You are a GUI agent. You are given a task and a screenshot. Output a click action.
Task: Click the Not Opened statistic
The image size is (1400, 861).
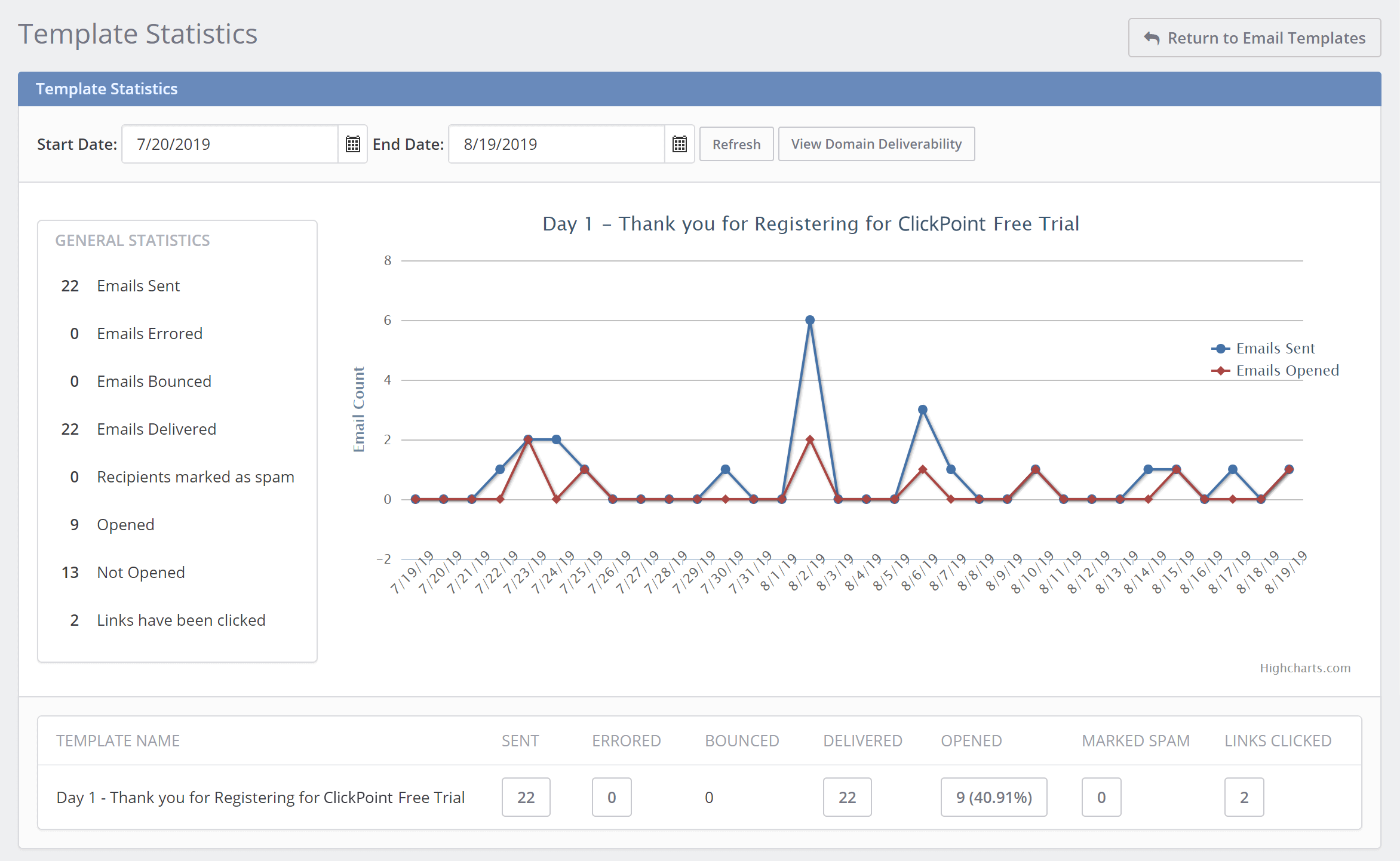click(x=123, y=573)
